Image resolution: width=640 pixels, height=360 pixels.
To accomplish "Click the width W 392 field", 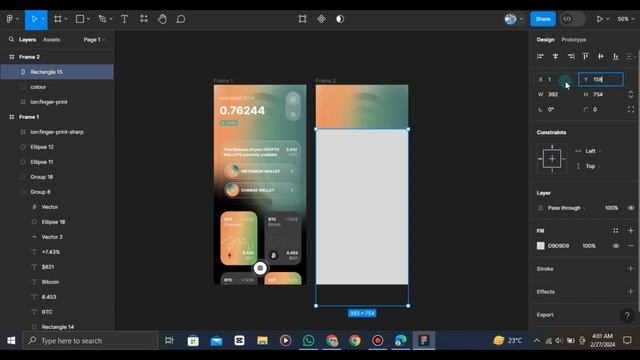I will tap(556, 94).
